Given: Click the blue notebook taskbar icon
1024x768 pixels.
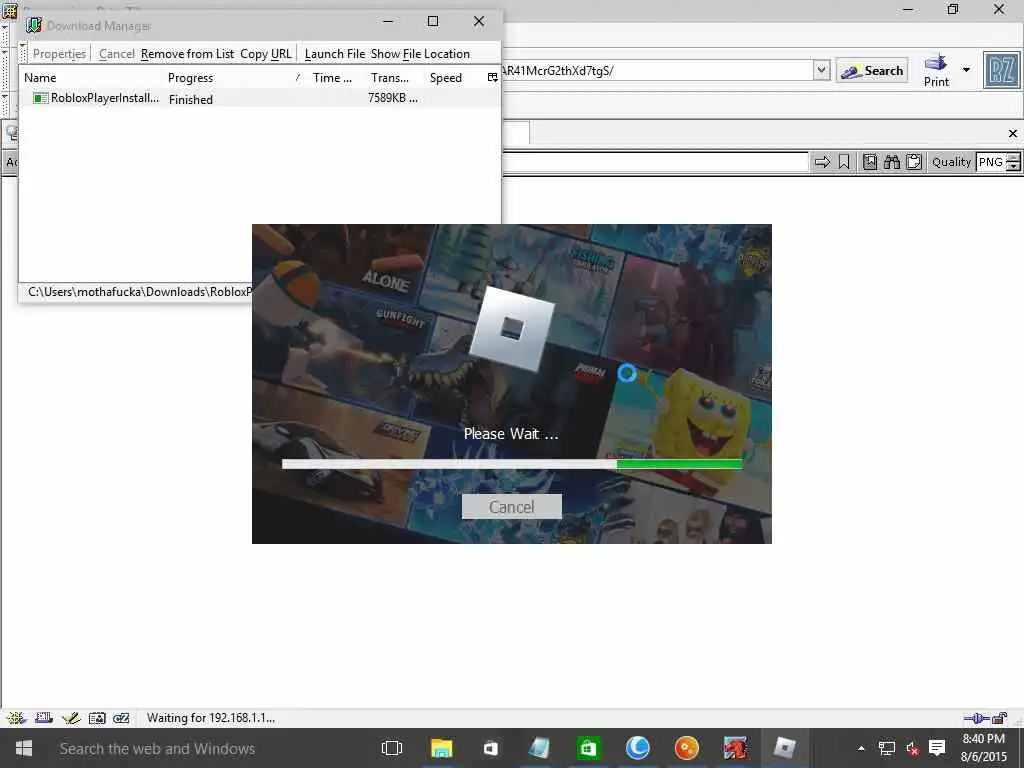Looking at the screenshot, I should tap(539, 748).
